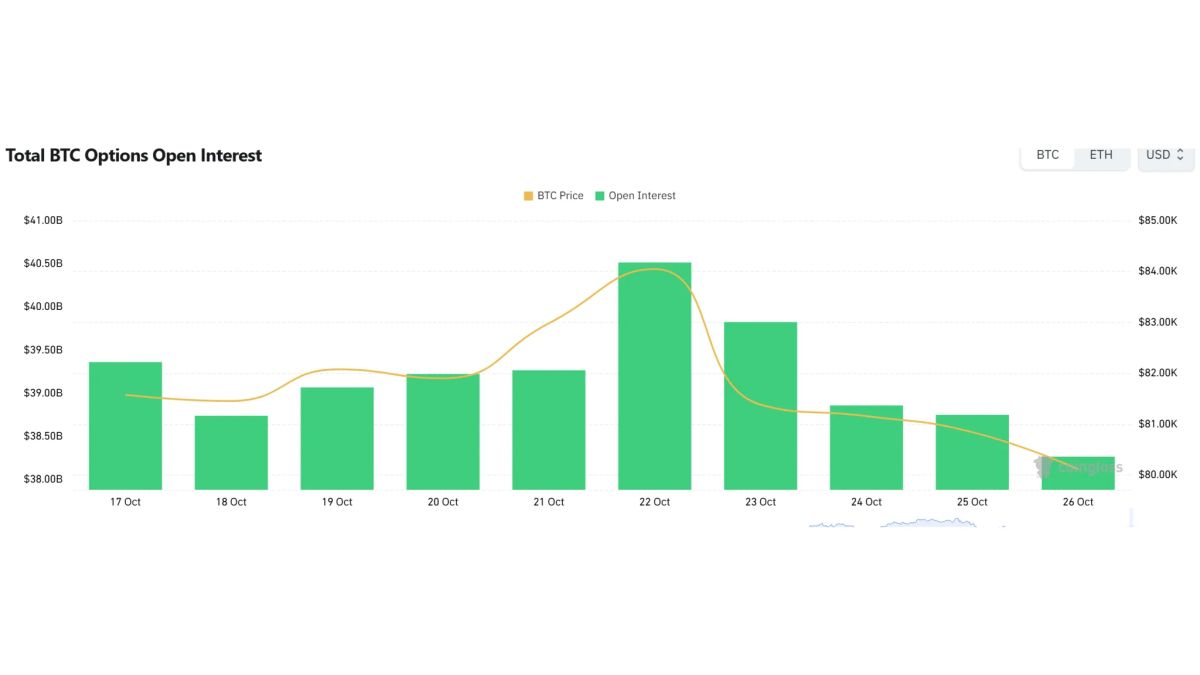This screenshot has width=1200, height=675.
Task: Select the 21 Oct open interest bar
Action: [x=549, y=430]
